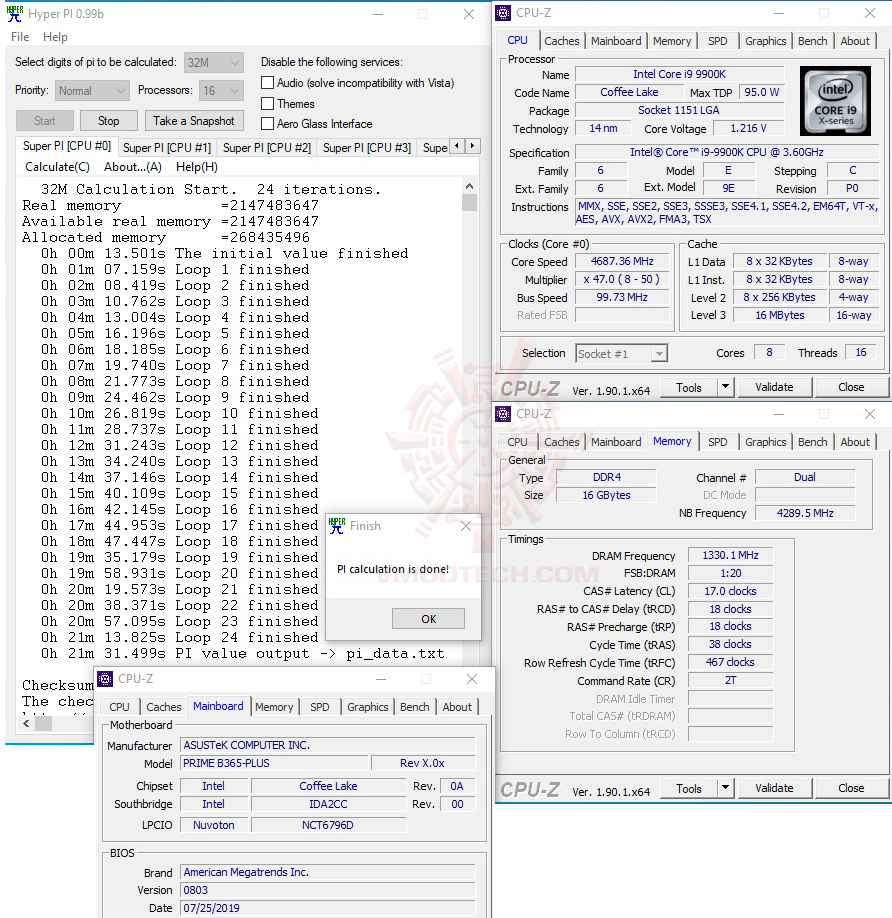Enable the Aero Glass Interface option

click(x=267, y=124)
